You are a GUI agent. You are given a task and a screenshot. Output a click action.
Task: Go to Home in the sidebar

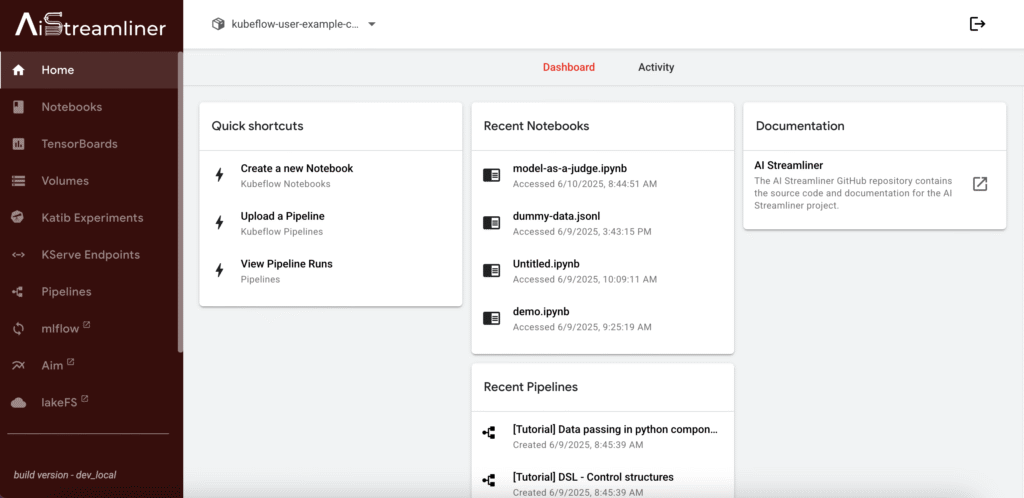click(89, 70)
